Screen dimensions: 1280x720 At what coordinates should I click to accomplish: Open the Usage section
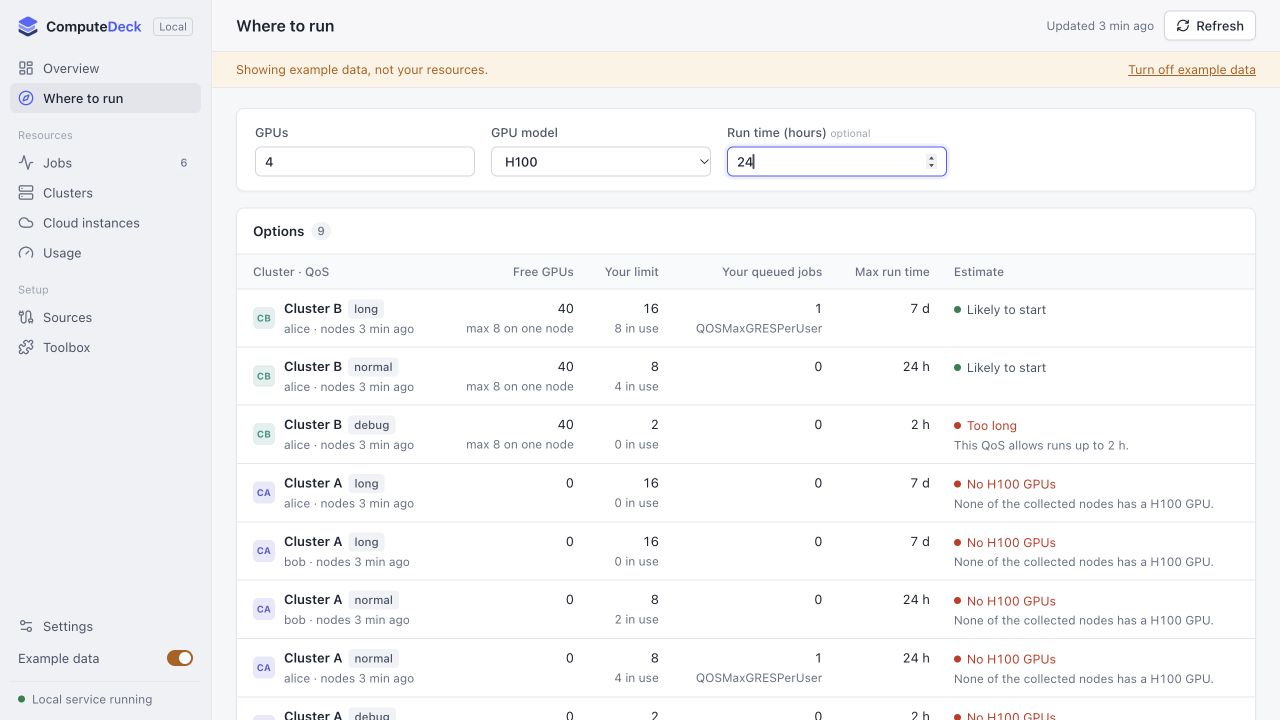click(x=105, y=253)
